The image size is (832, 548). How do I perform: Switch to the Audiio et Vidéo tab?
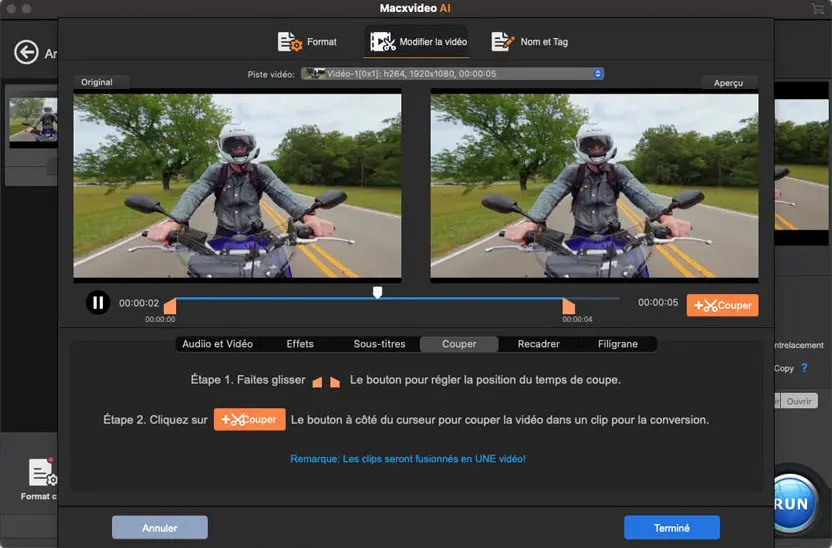217,344
